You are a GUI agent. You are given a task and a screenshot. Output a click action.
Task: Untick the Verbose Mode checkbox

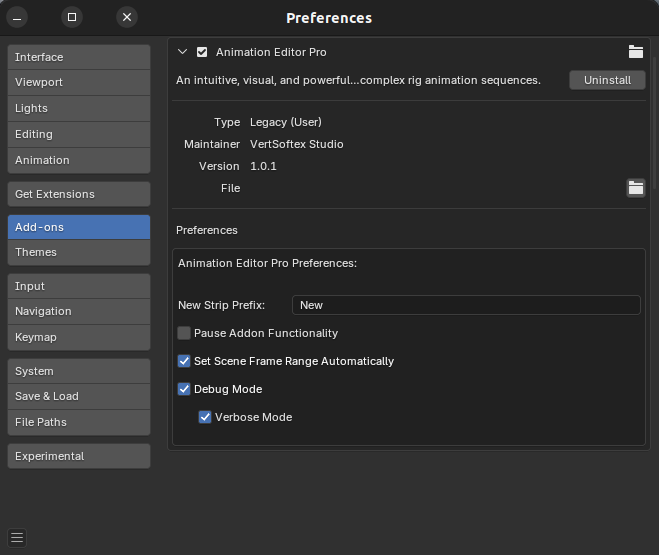pyautogui.click(x=205, y=417)
